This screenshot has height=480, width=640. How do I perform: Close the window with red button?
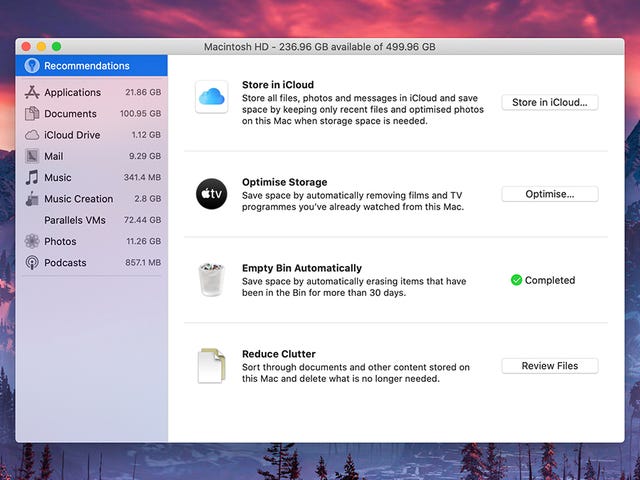point(26,47)
